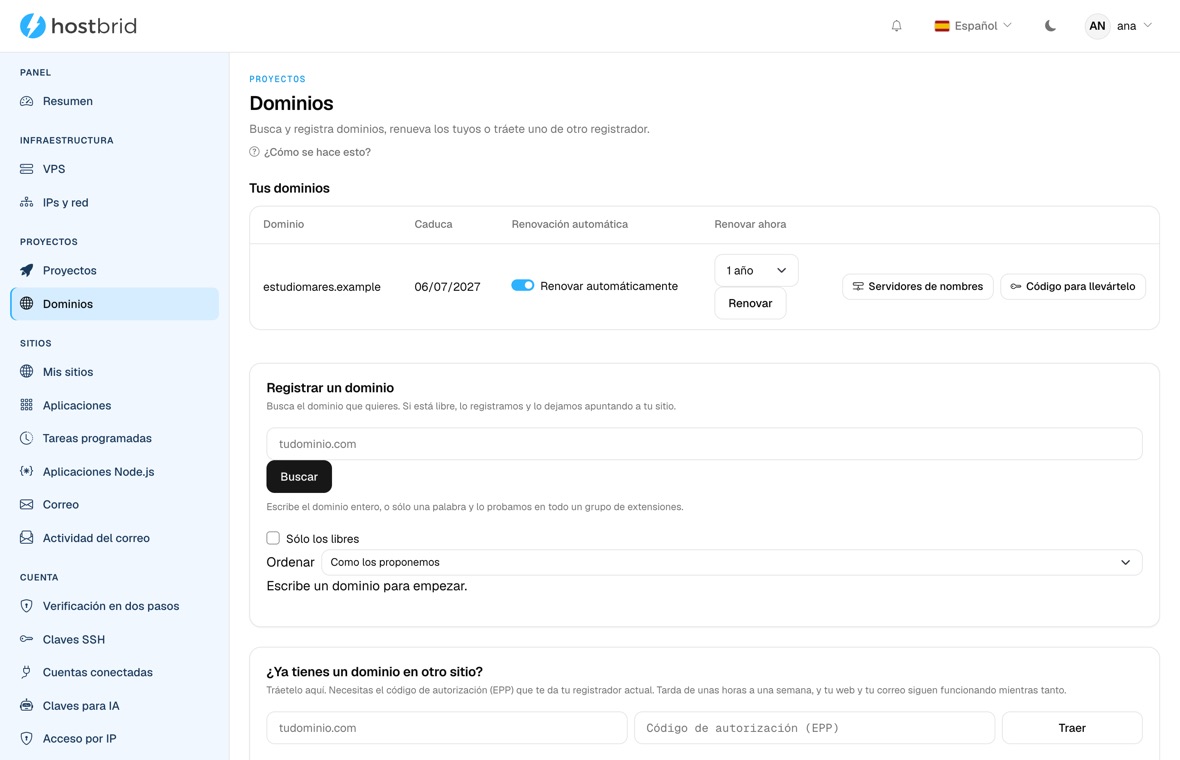This screenshot has width=1180, height=760.
Task: Click the AN user avatar
Action: point(1097,26)
